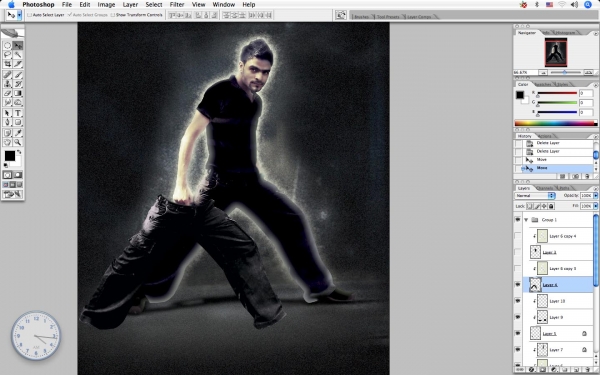Viewport: 600px width, 375px height.
Task: Select the Brush tool
Action: (x=18, y=75)
